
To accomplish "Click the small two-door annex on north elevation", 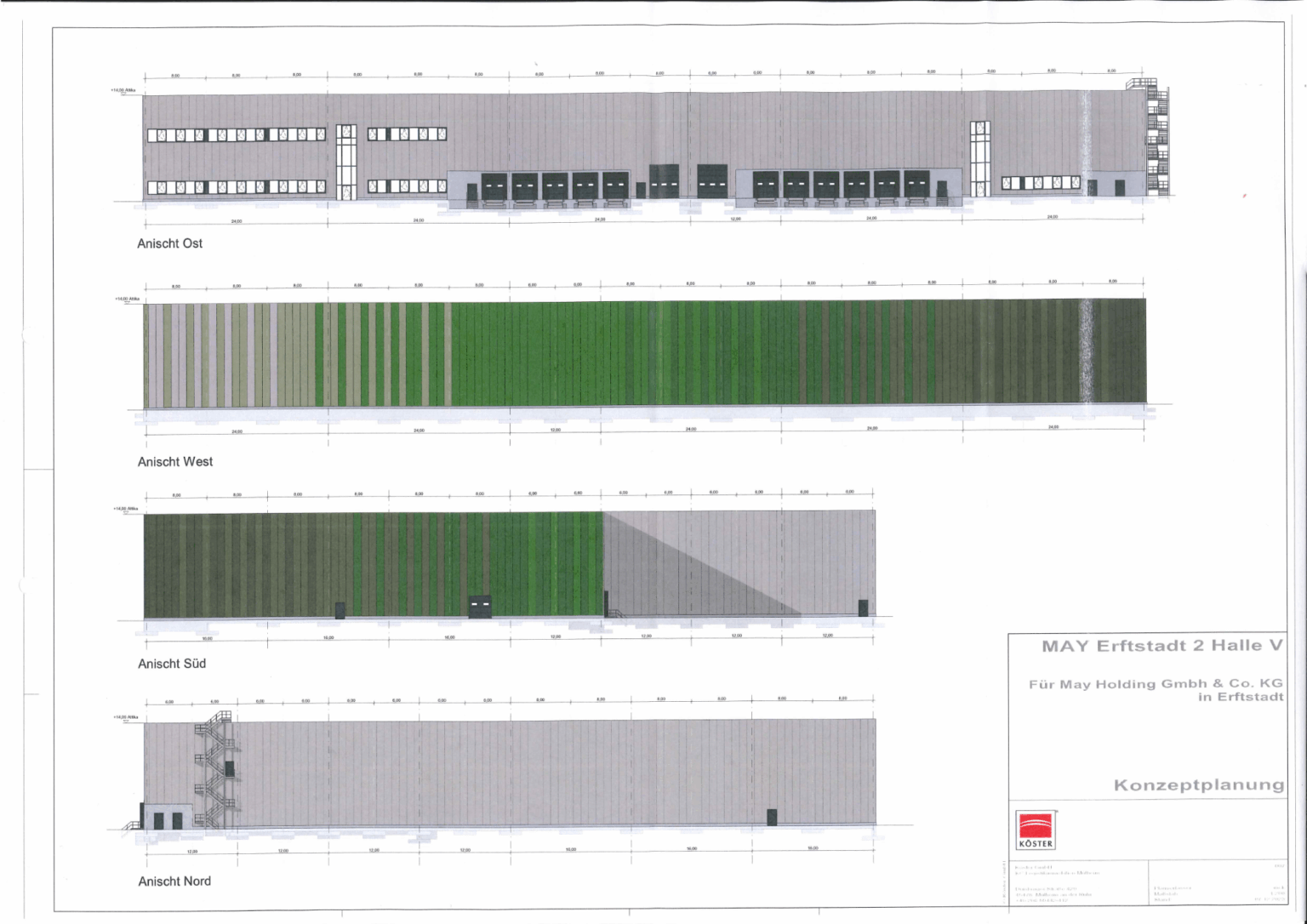I will [x=167, y=815].
